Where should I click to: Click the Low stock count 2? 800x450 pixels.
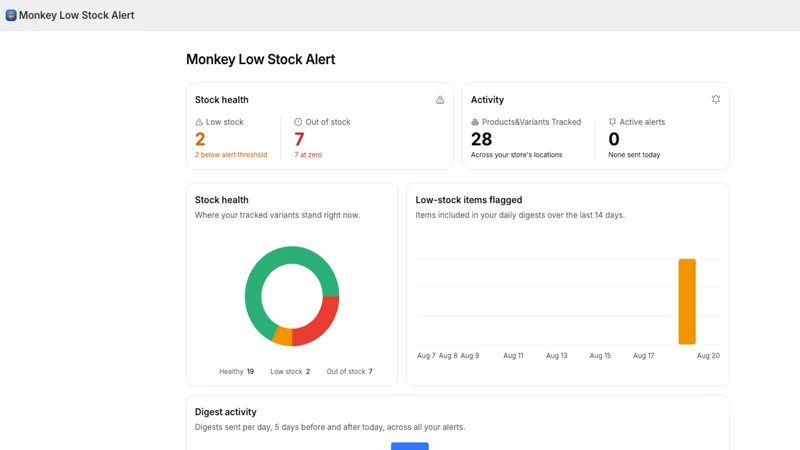click(200, 139)
